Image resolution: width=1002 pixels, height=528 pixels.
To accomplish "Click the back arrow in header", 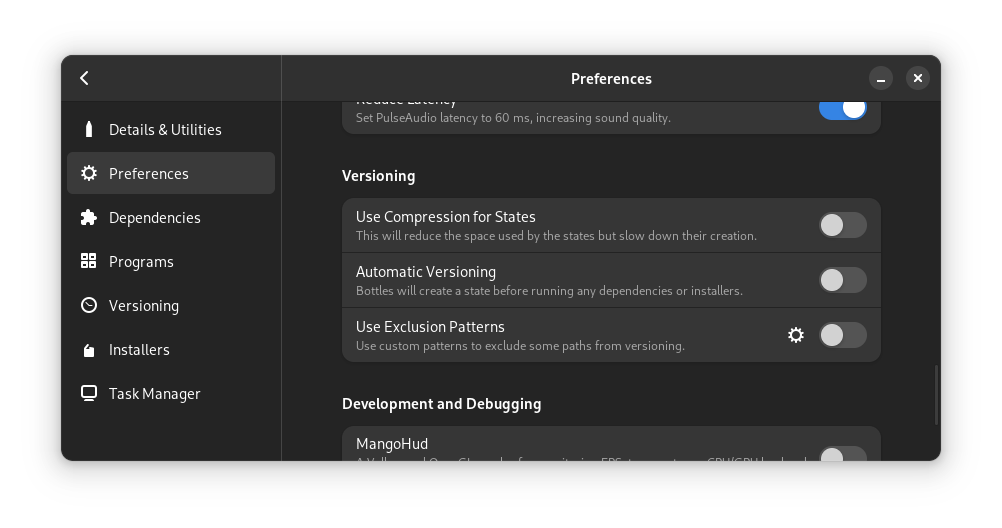I will [x=85, y=78].
